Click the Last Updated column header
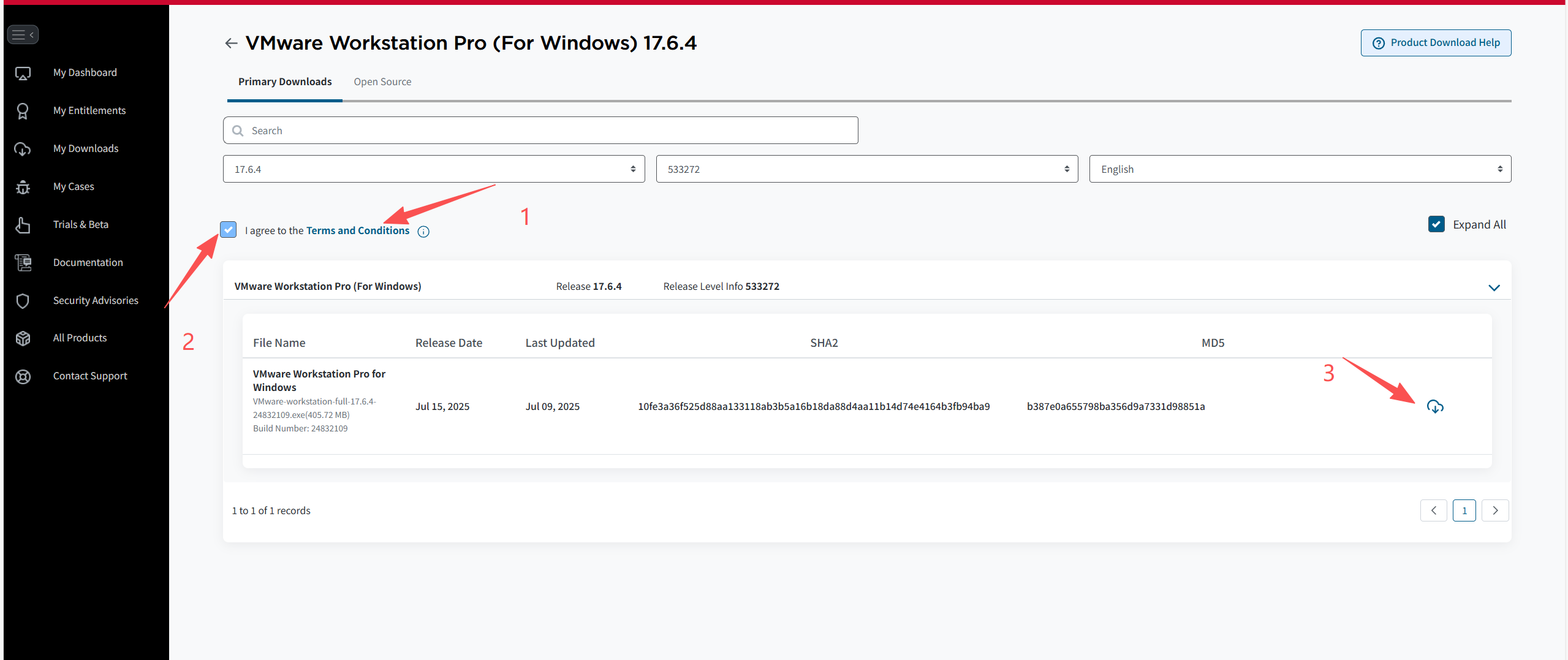This screenshot has height=660, width=1568. click(x=560, y=343)
